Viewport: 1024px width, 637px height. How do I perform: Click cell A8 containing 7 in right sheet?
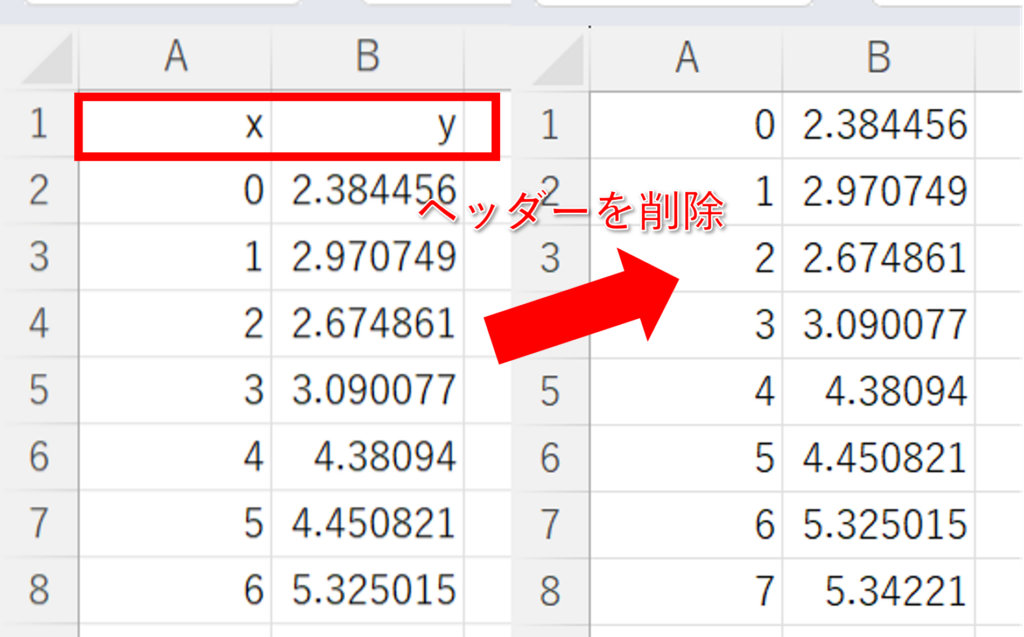click(686, 590)
